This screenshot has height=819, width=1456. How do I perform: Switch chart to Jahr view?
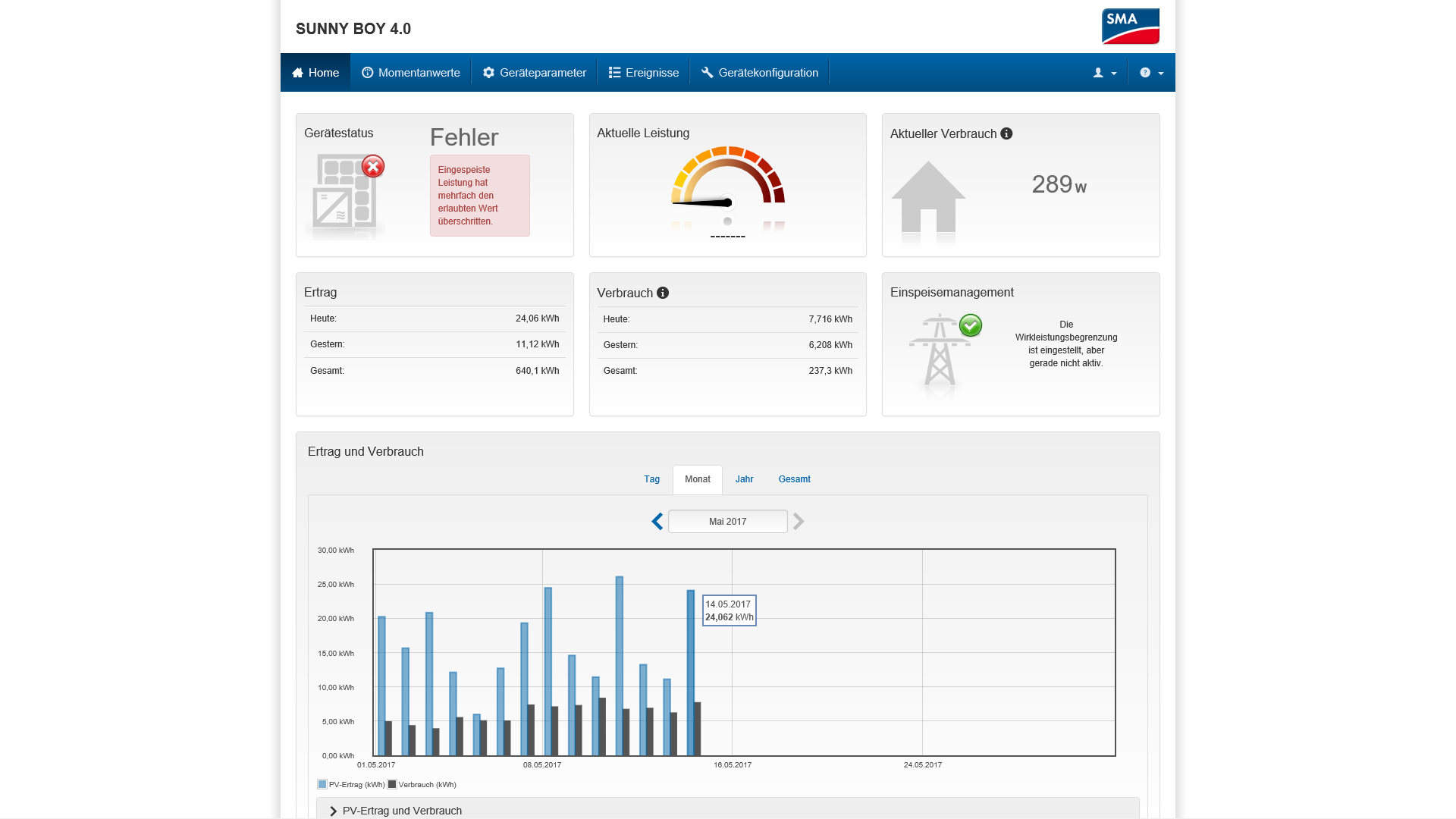(744, 479)
